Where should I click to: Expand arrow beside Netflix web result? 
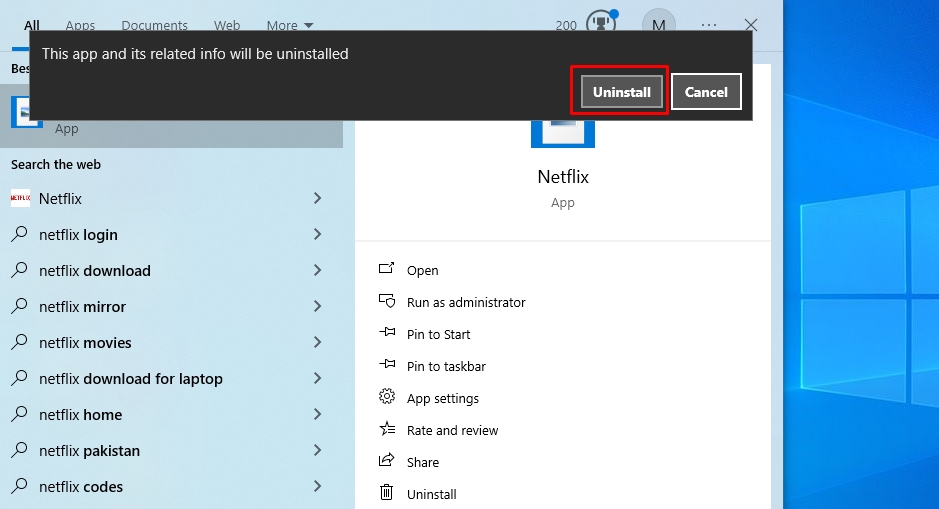[x=317, y=198]
